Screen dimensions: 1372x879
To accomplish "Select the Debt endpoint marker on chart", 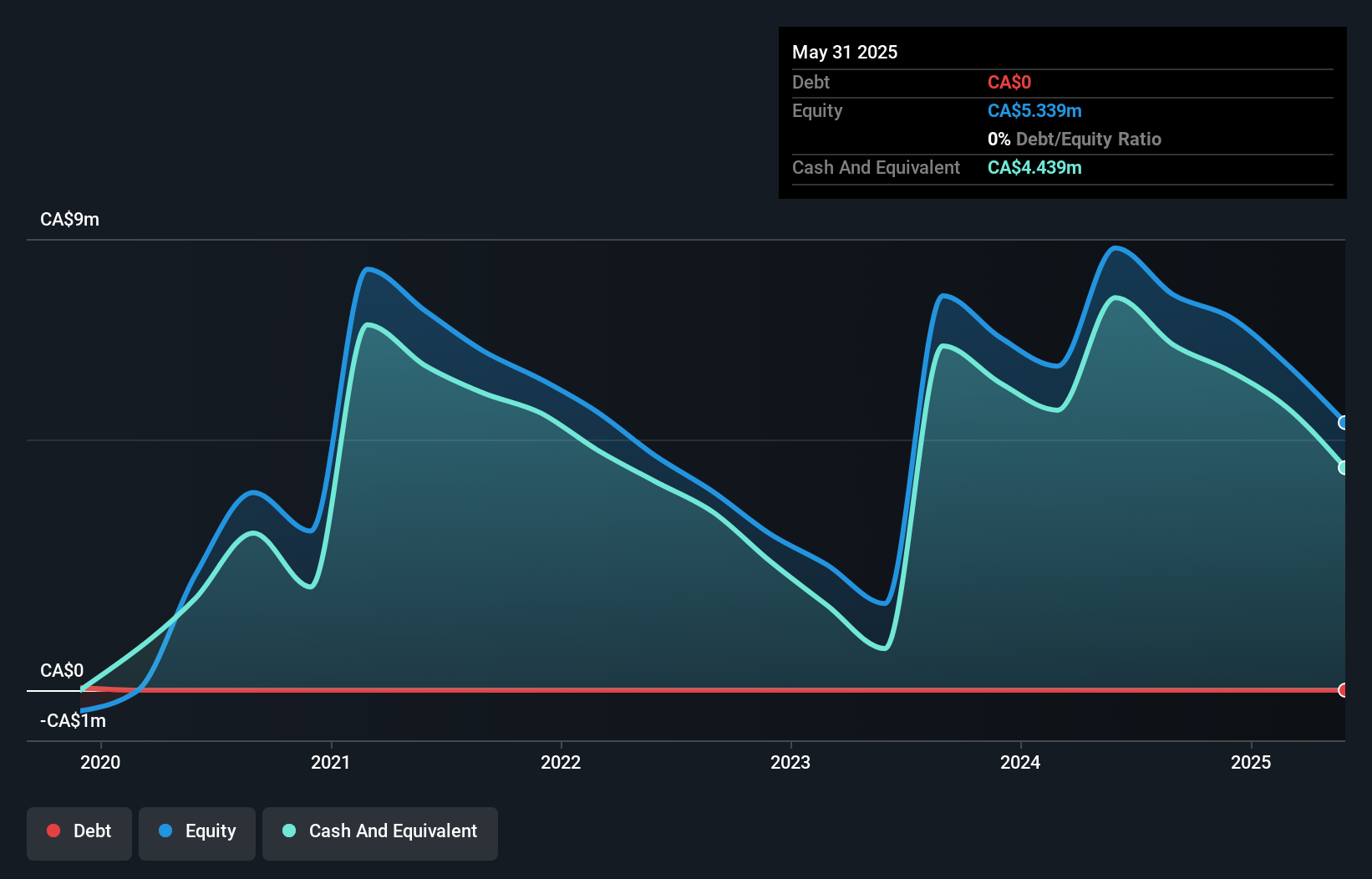I will pos(1344,690).
